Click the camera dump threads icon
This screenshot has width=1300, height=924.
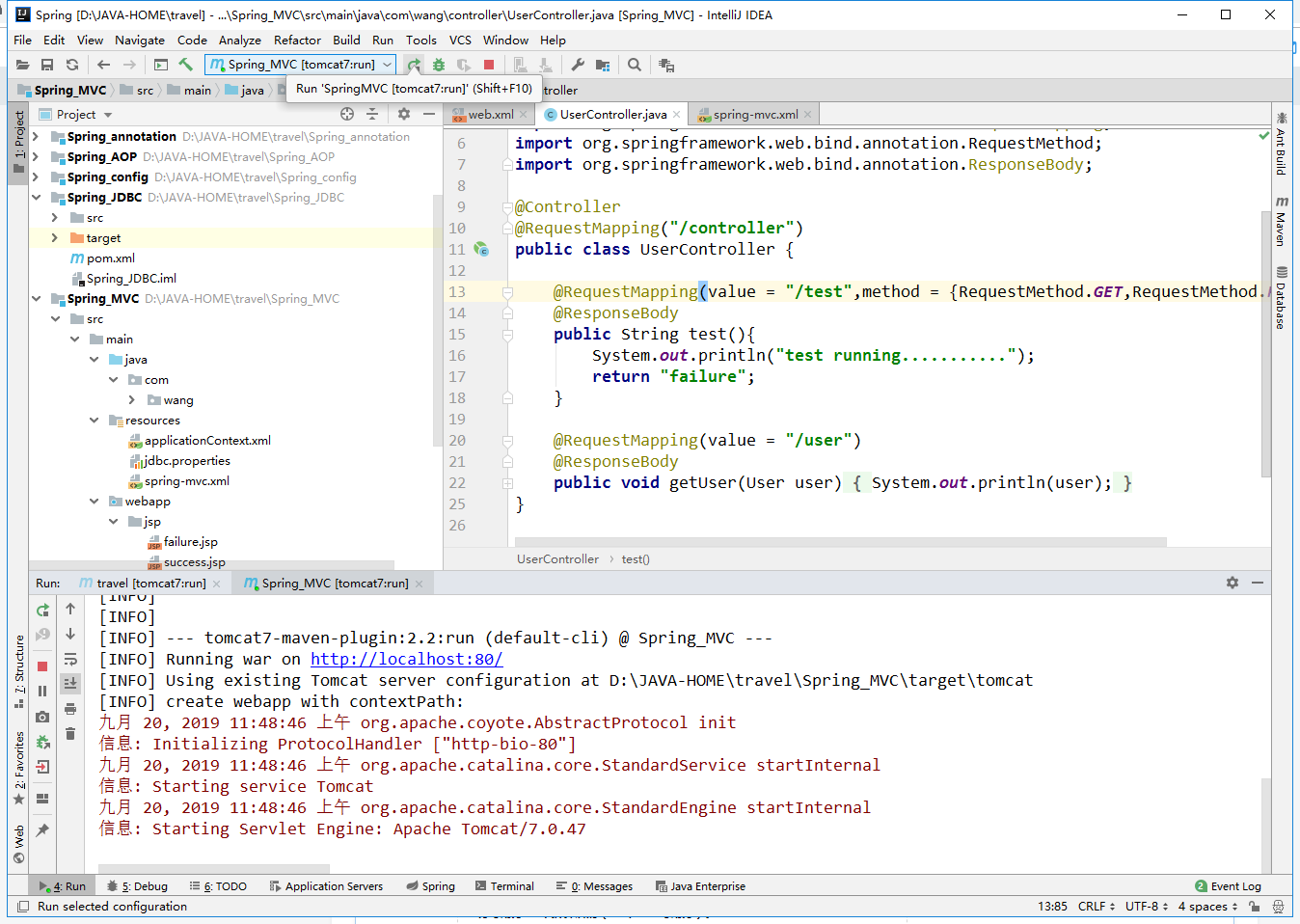42,717
